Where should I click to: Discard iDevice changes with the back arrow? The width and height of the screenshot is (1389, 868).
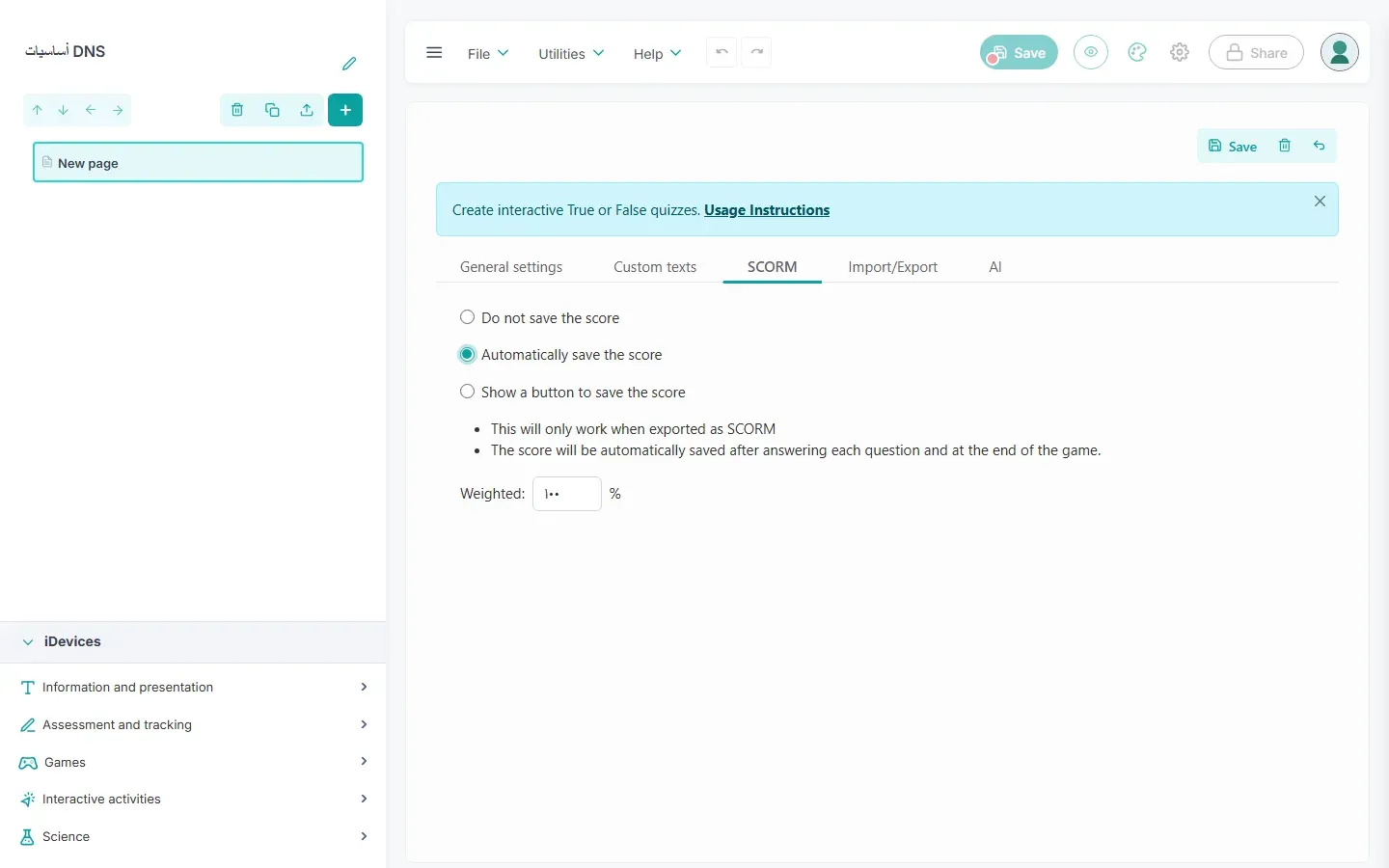click(x=1319, y=146)
